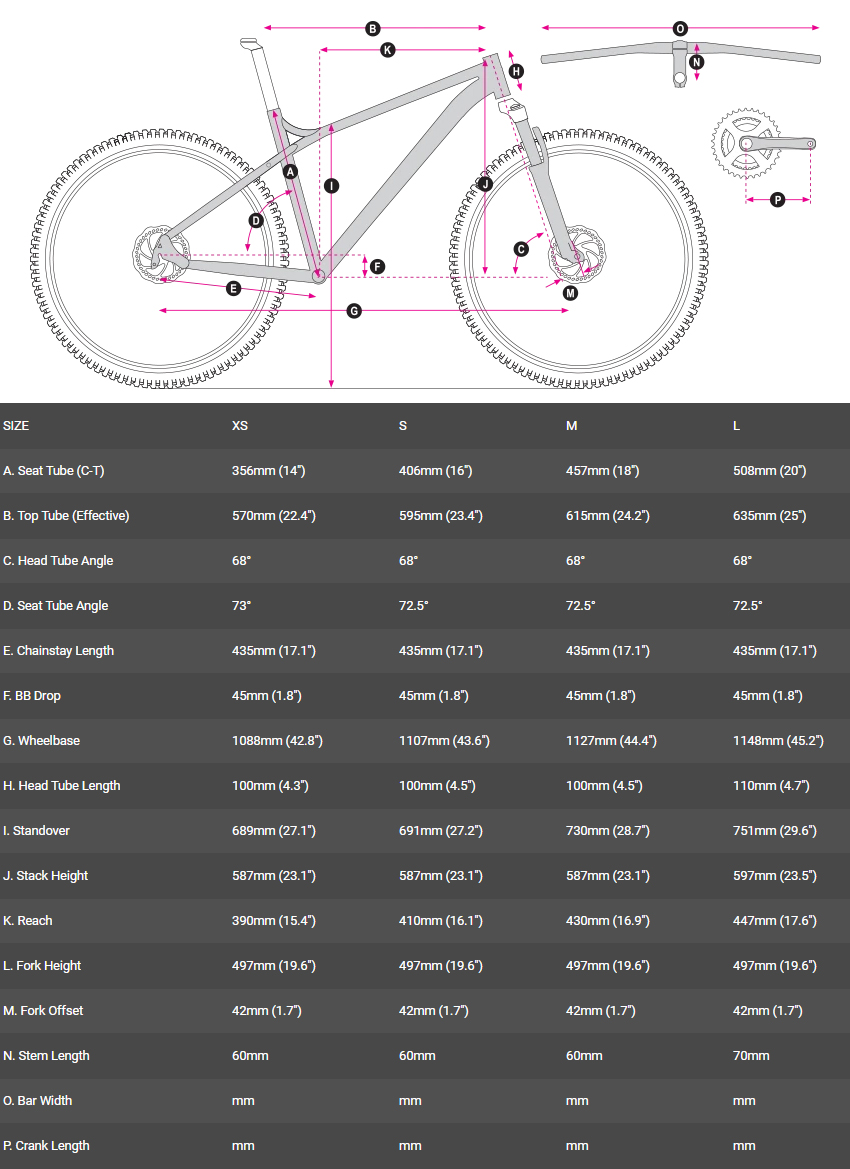Click the circled A seat tube marker
This screenshot has width=850, height=1169.
tap(291, 172)
